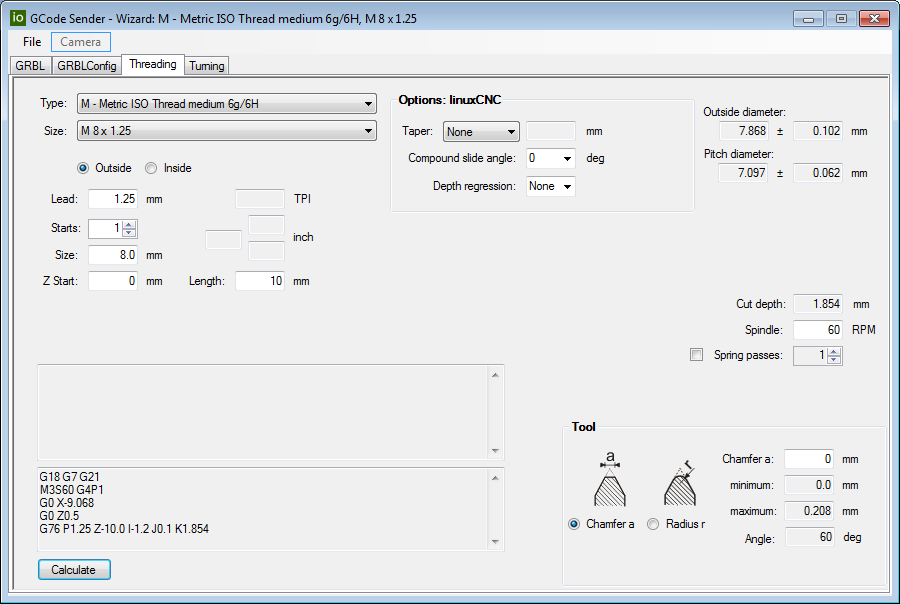900x604 pixels.
Task: Open the thread Type dropdown
Action: point(227,104)
